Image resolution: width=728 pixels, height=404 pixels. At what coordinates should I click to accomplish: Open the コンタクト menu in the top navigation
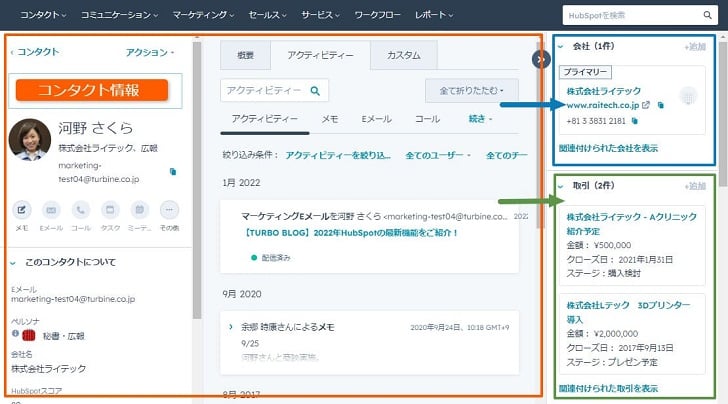pyautogui.click(x=43, y=15)
